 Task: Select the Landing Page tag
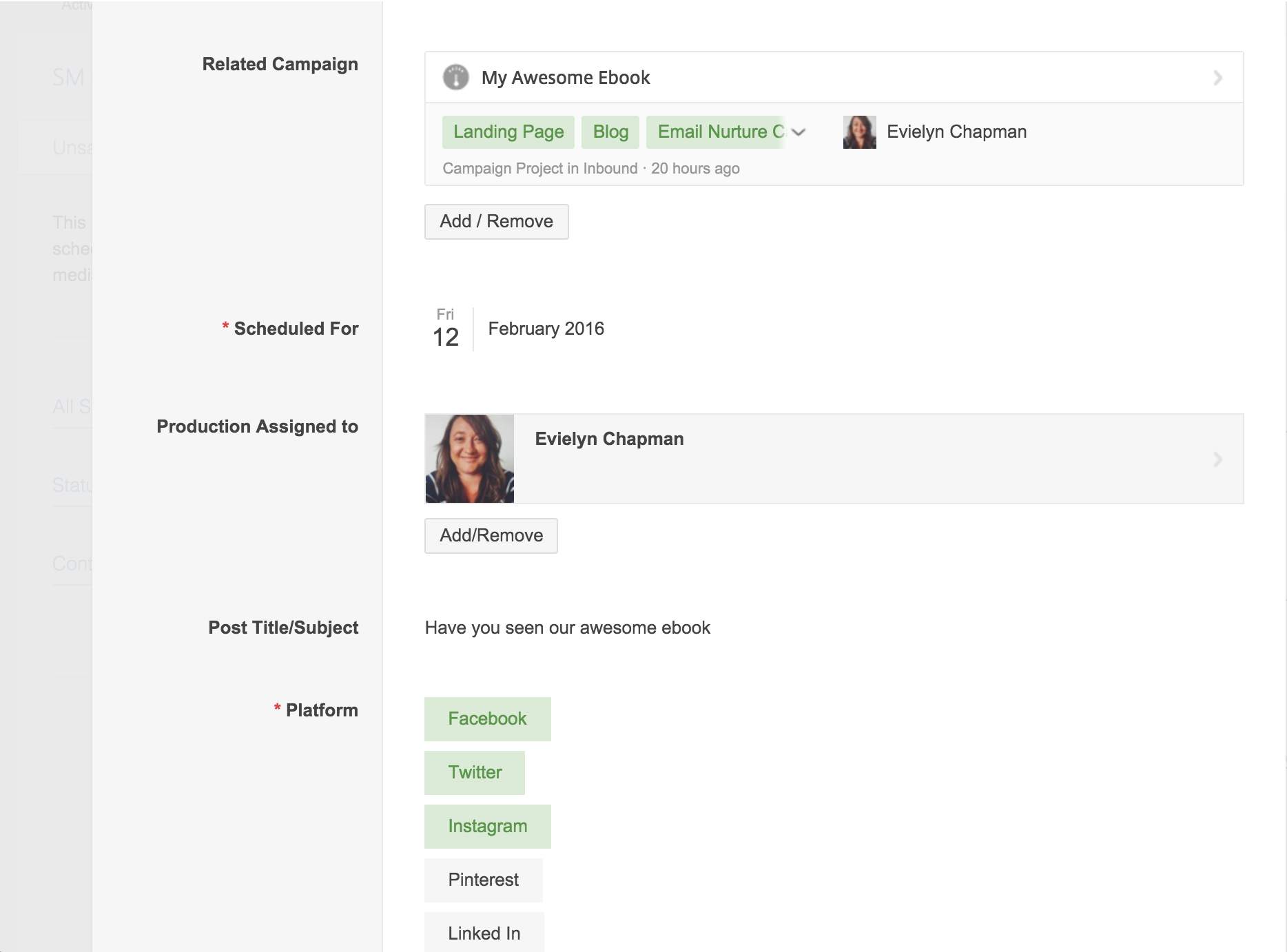click(x=508, y=132)
